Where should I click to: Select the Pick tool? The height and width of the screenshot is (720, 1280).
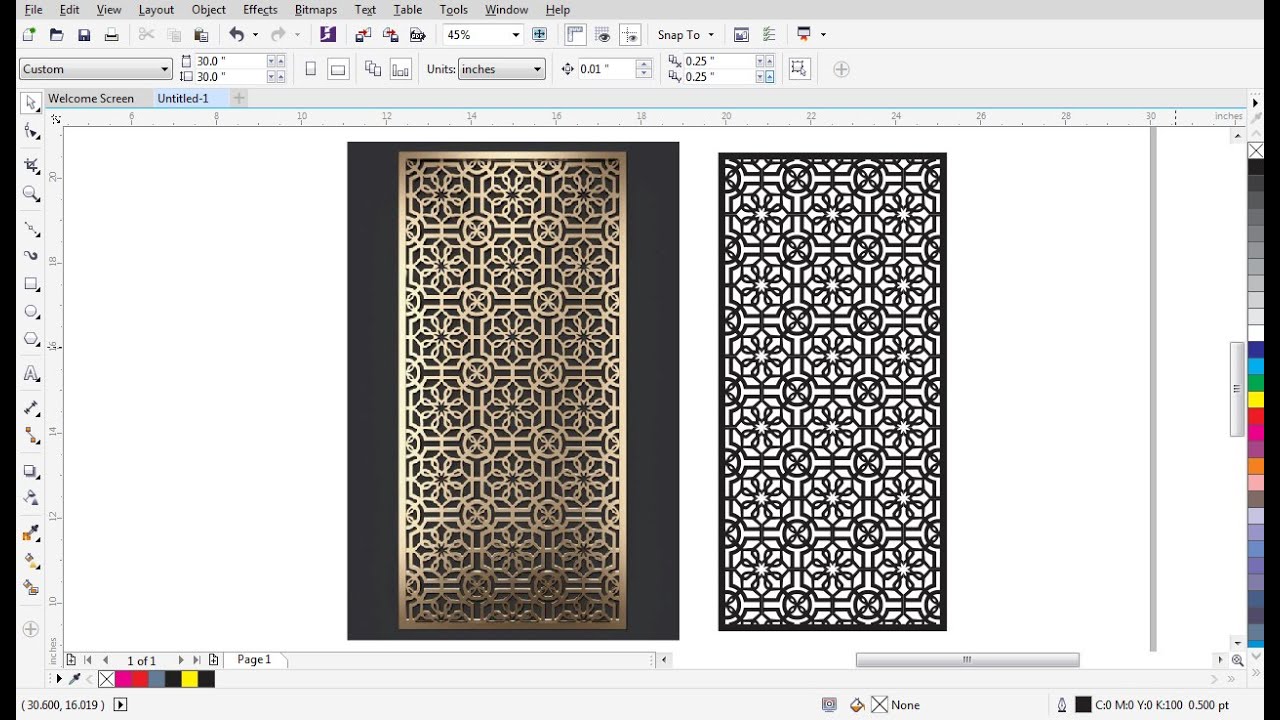point(31,102)
